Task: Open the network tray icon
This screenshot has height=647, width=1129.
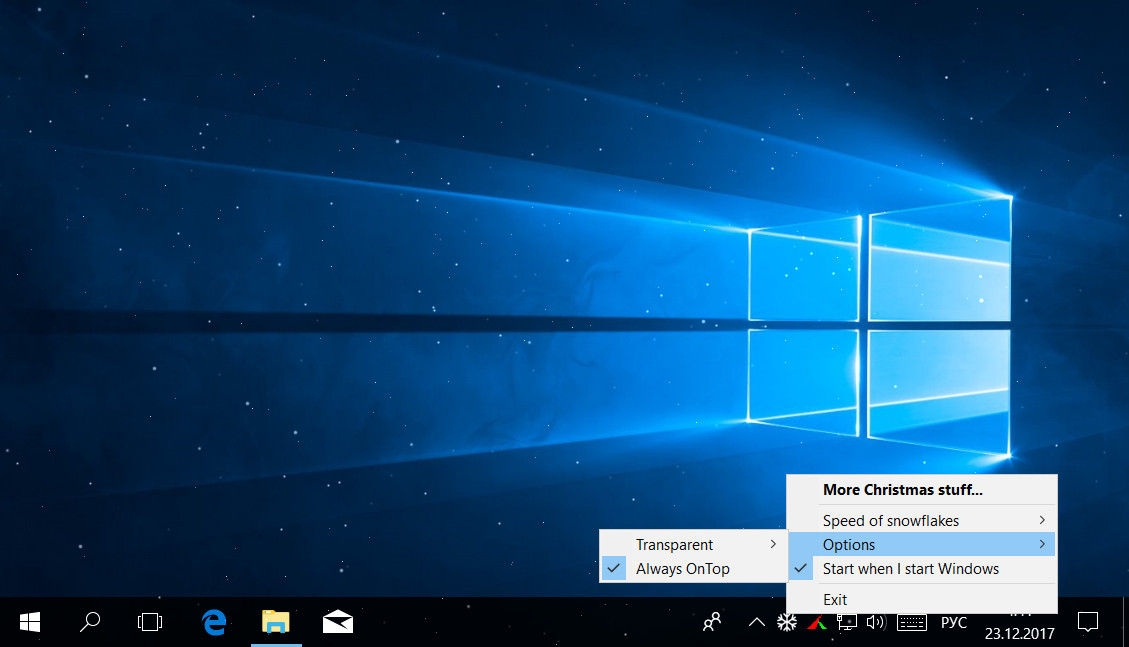Action: tap(846, 623)
